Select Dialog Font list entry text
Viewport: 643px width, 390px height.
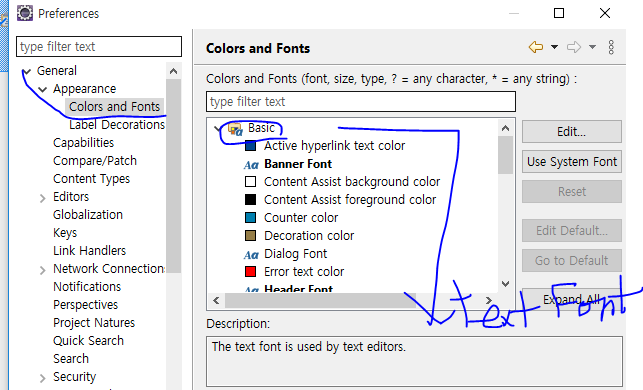[295, 254]
